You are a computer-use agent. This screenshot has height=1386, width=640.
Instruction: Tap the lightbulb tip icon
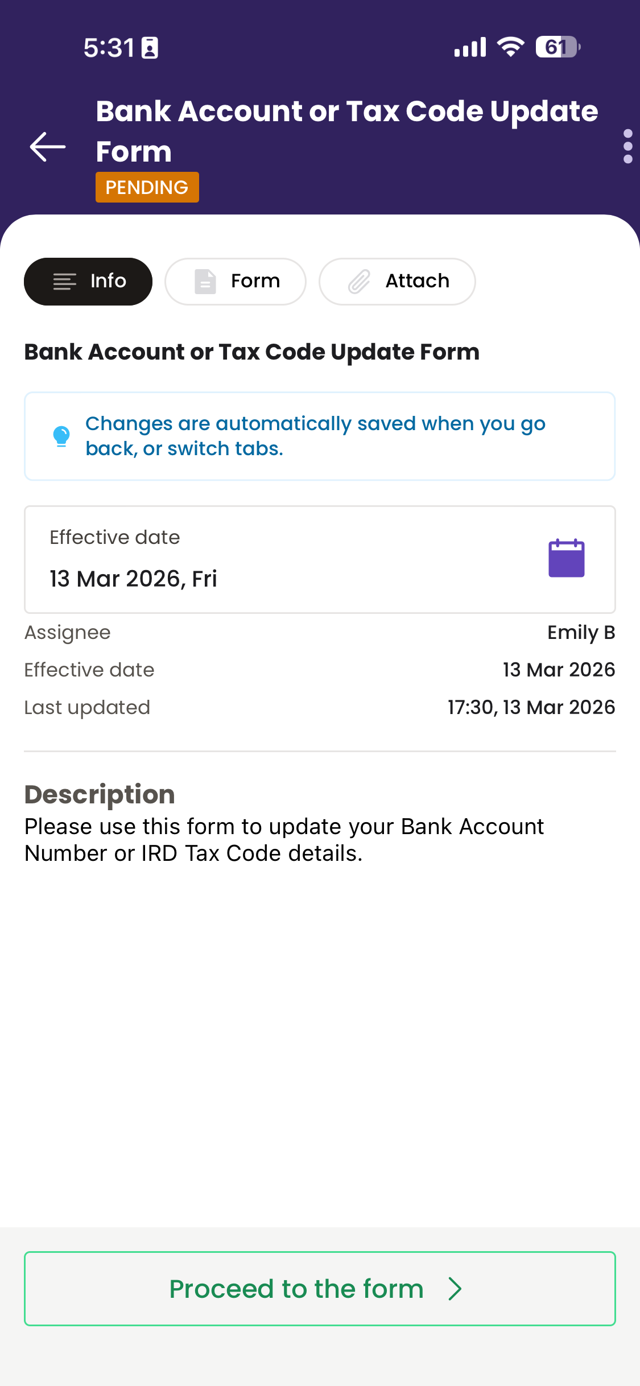coord(61,437)
